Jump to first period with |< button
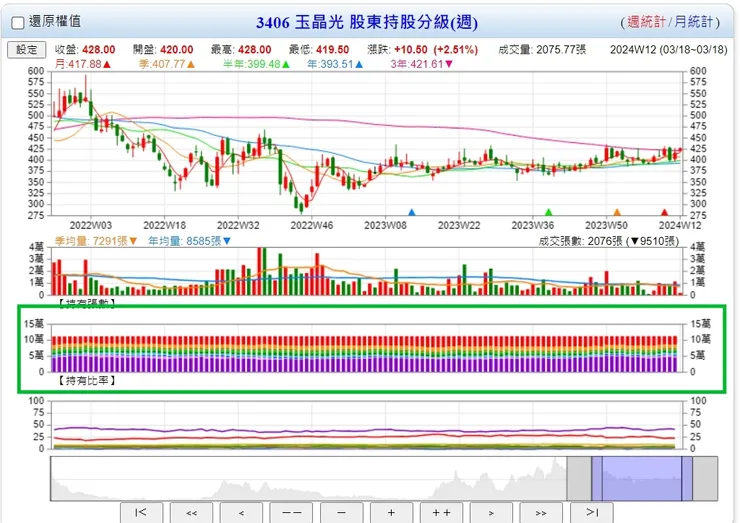This screenshot has height=523, width=740. click(x=141, y=513)
